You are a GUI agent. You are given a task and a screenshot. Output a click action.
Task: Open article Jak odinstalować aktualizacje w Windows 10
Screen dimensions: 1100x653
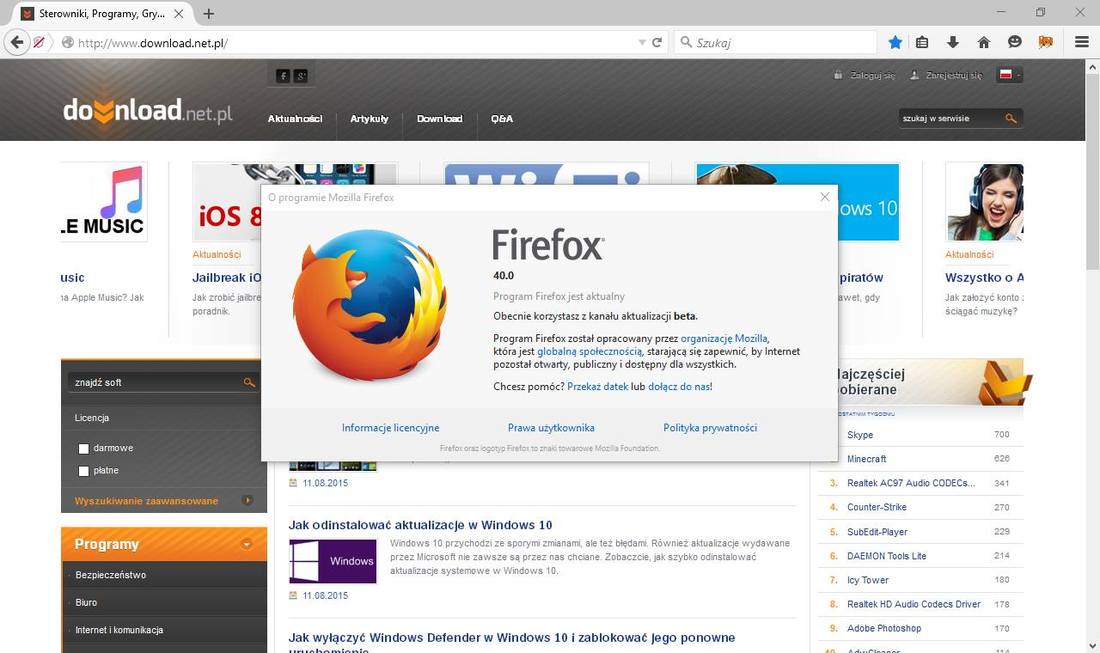(420, 525)
